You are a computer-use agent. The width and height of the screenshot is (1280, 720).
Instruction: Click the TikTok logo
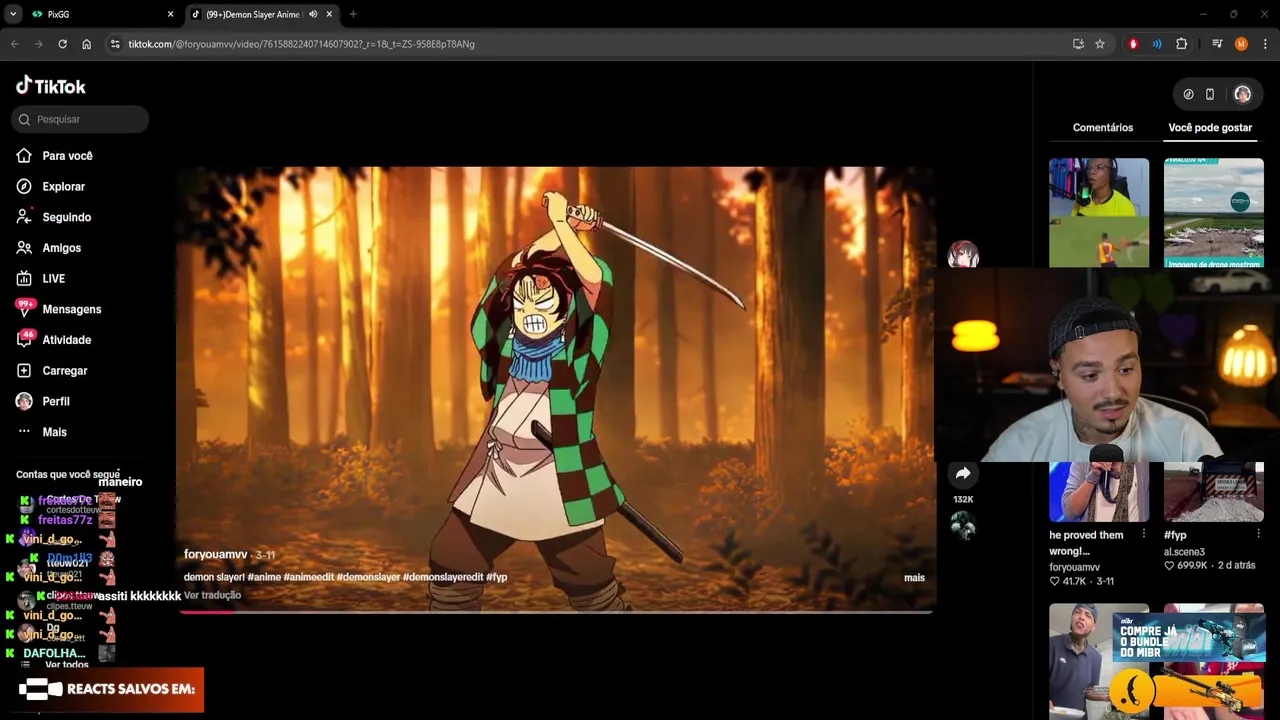click(x=51, y=86)
